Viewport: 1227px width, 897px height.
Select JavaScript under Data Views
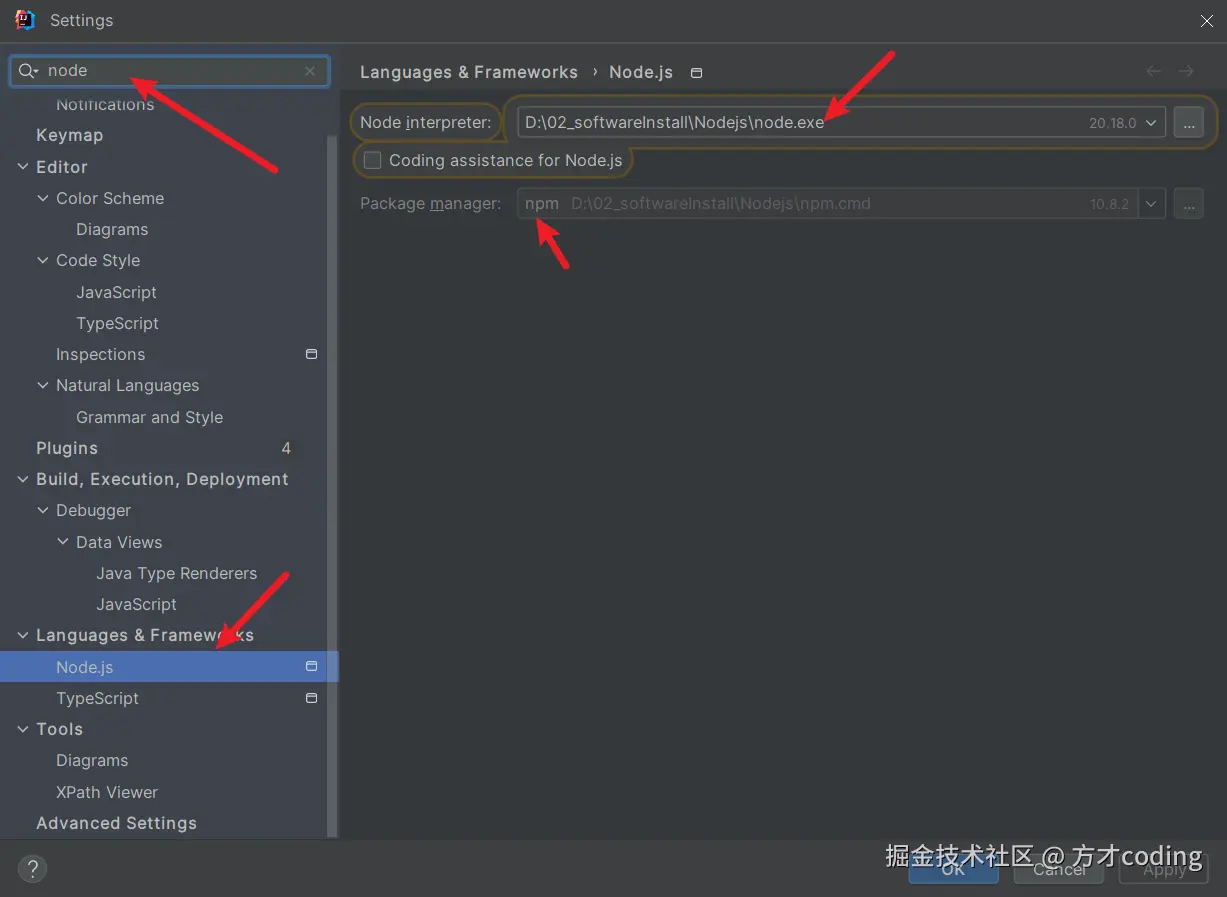click(136, 604)
